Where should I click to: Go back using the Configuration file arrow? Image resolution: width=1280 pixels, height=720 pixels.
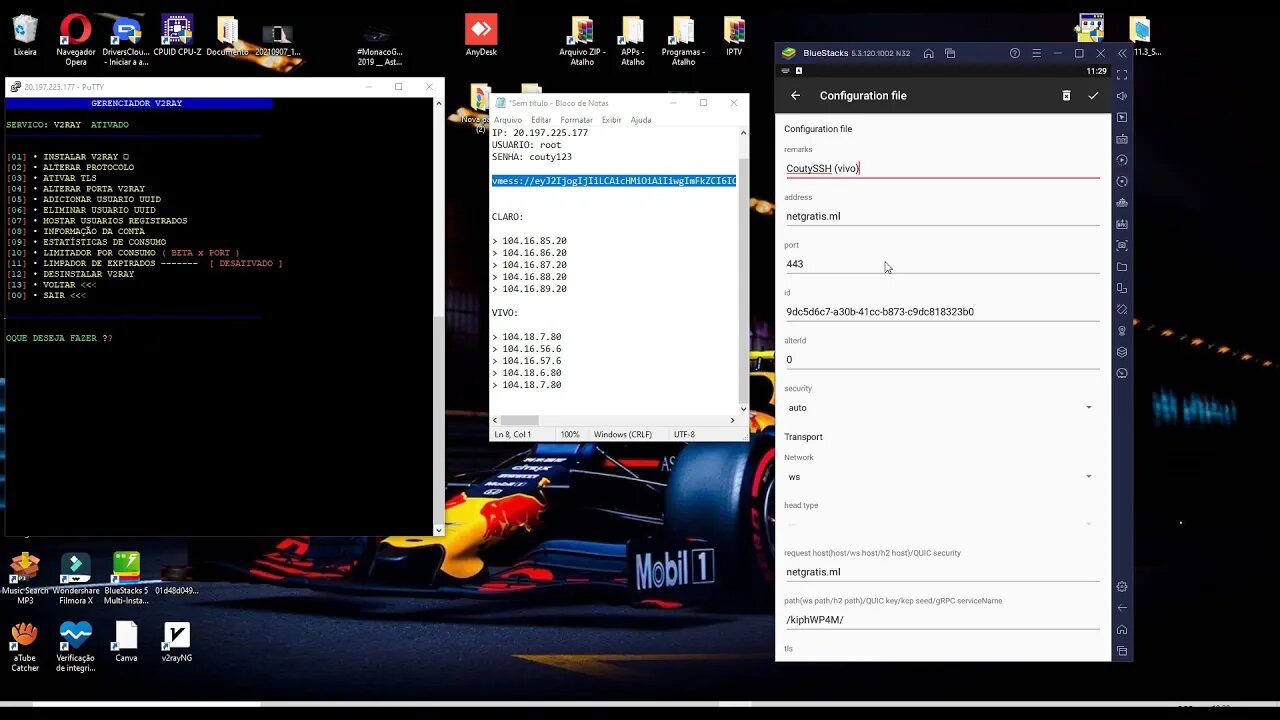coord(796,96)
